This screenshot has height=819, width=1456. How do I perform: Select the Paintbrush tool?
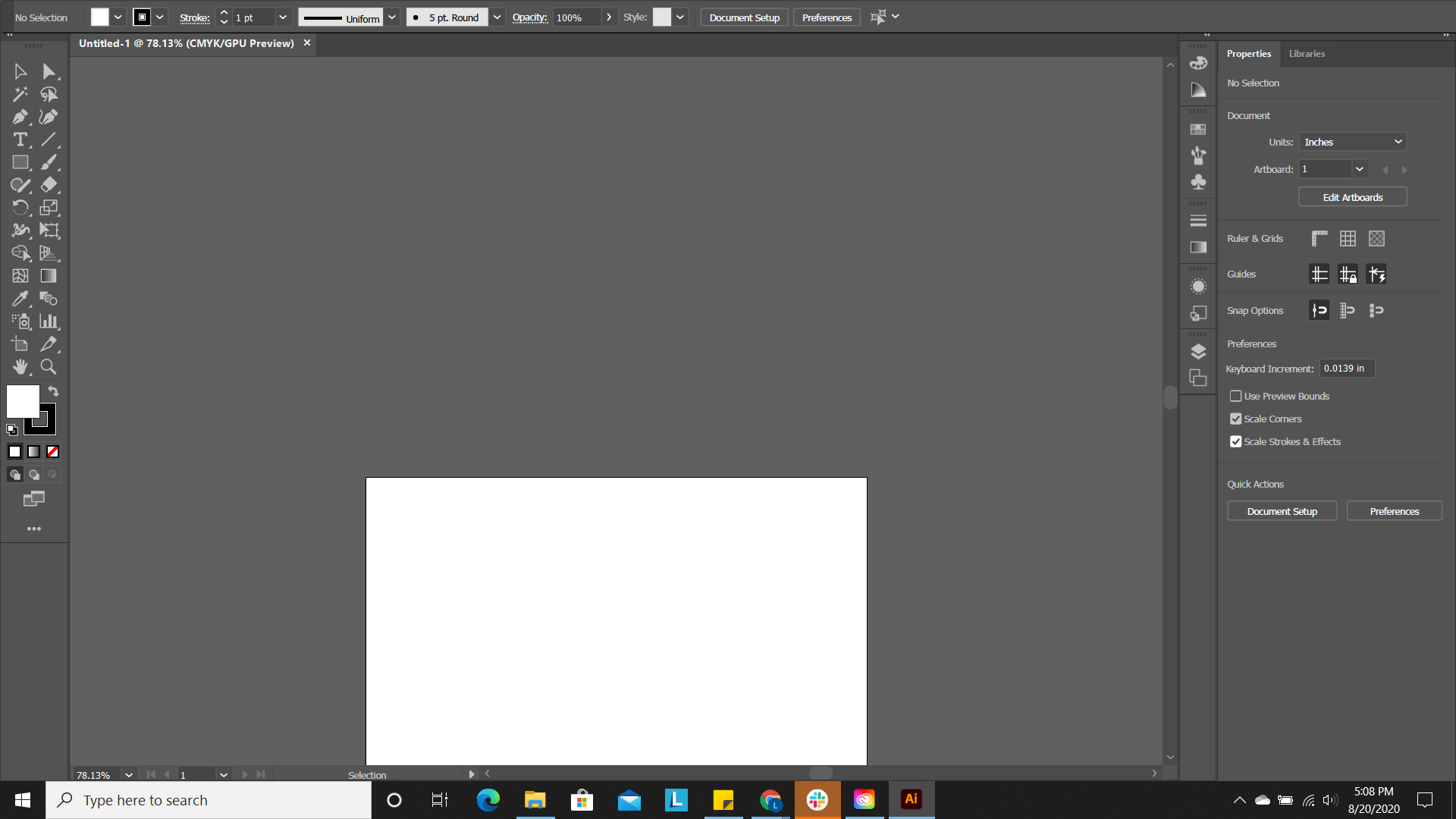[48, 162]
